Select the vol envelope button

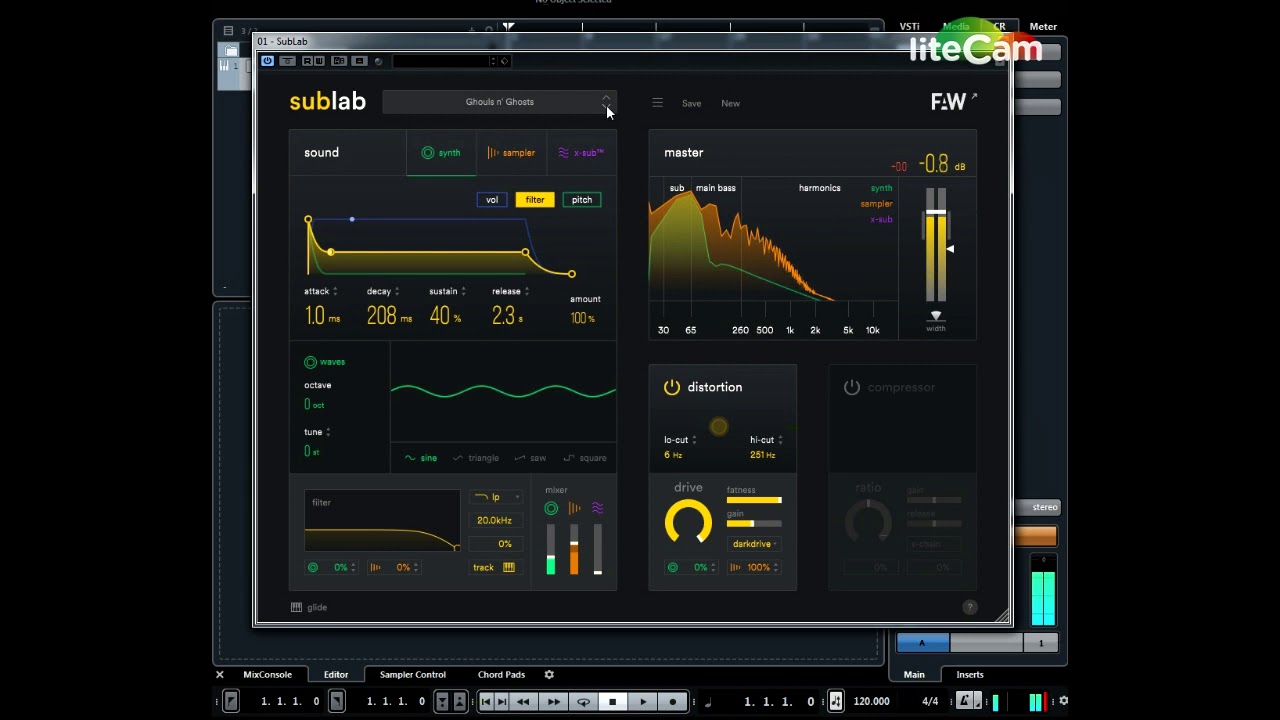(492, 200)
